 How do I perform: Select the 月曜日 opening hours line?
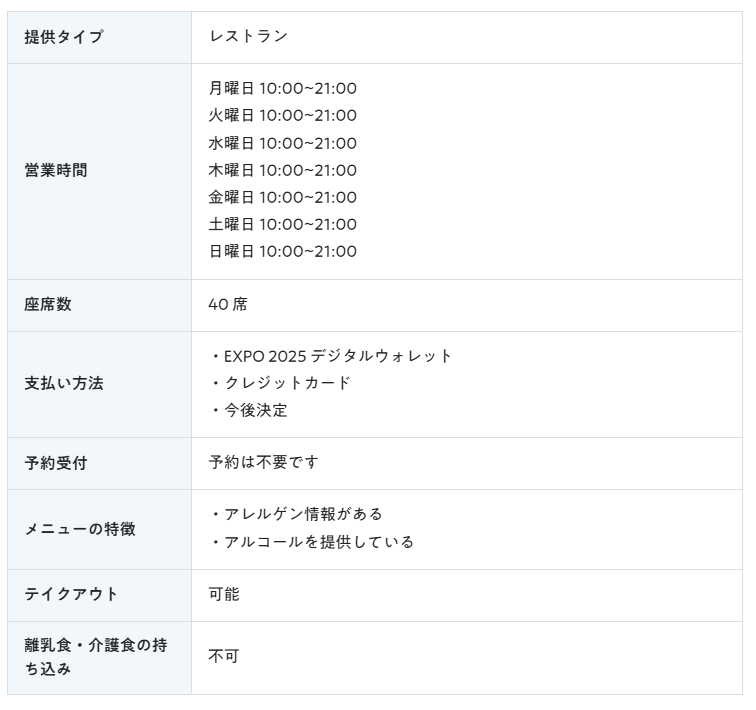pos(282,89)
